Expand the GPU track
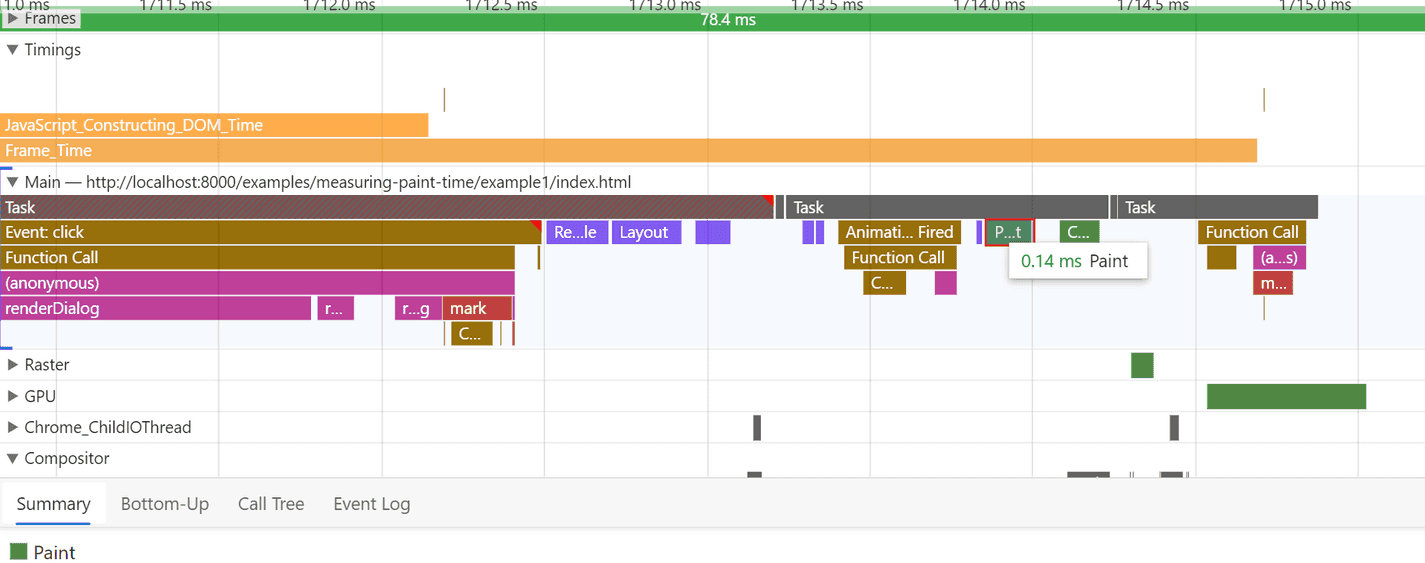 point(13,396)
